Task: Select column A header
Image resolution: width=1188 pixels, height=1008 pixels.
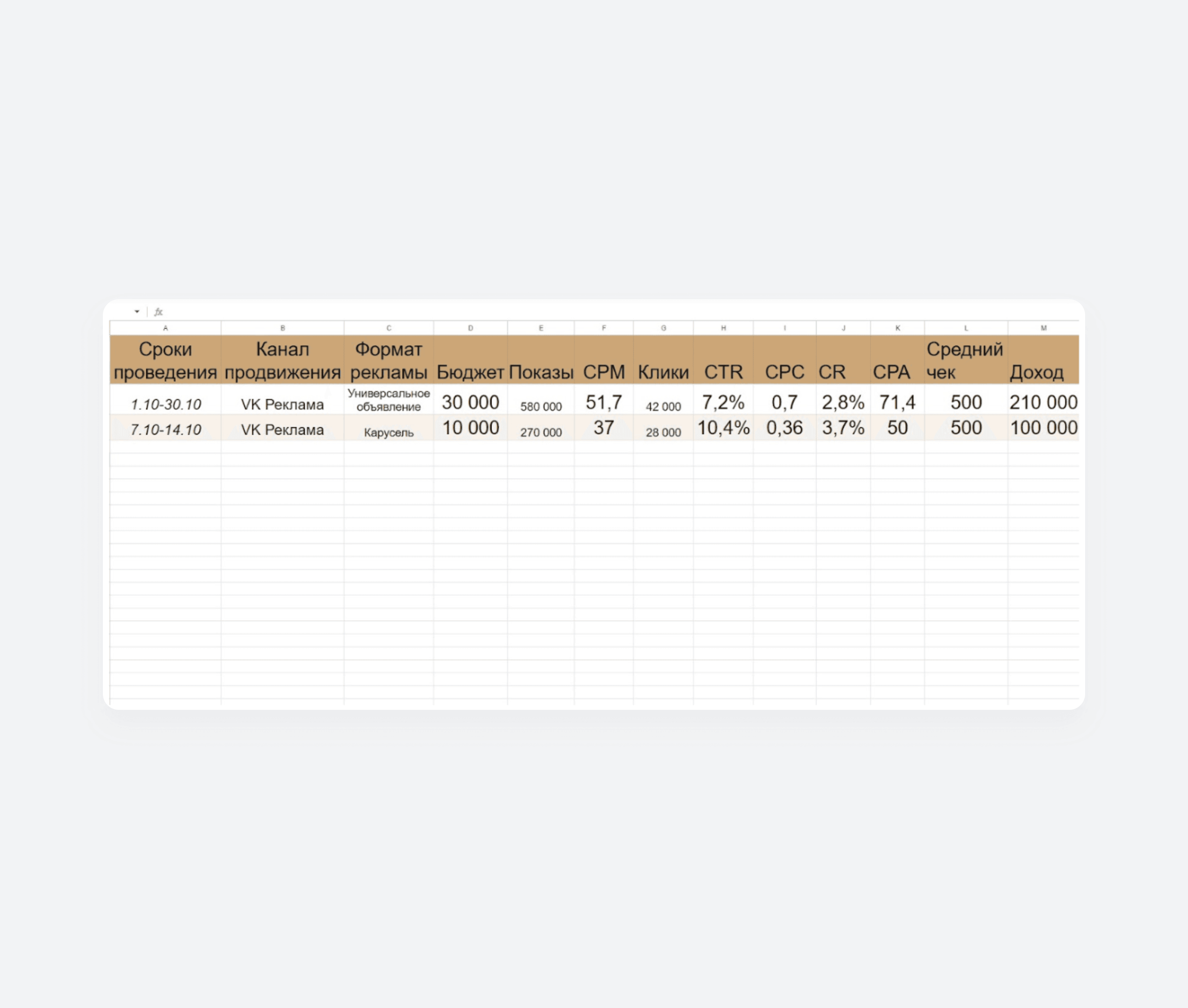Action: click(x=165, y=328)
